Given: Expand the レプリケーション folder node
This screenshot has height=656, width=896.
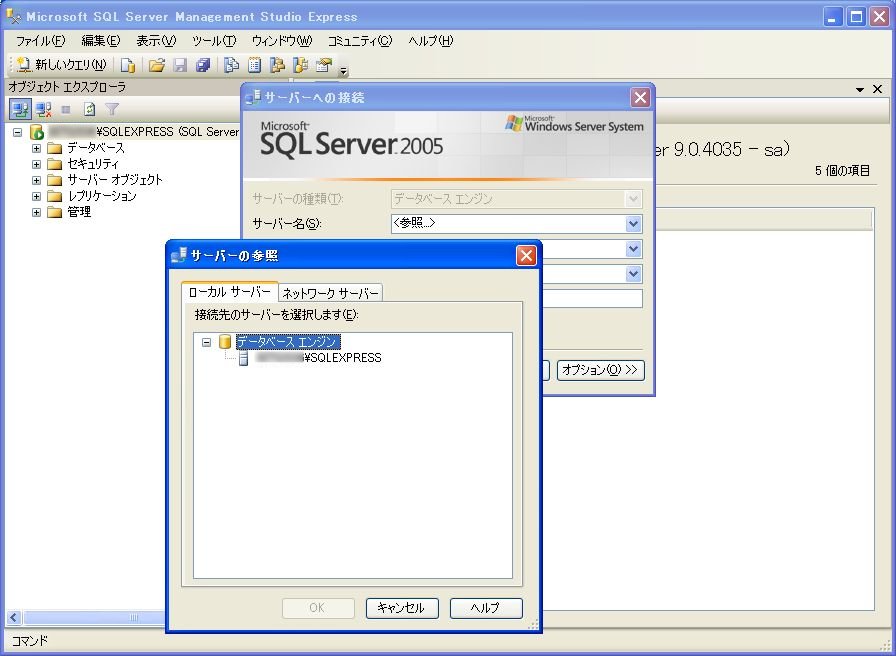Looking at the screenshot, I should pyautogui.click(x=37, y=196).
